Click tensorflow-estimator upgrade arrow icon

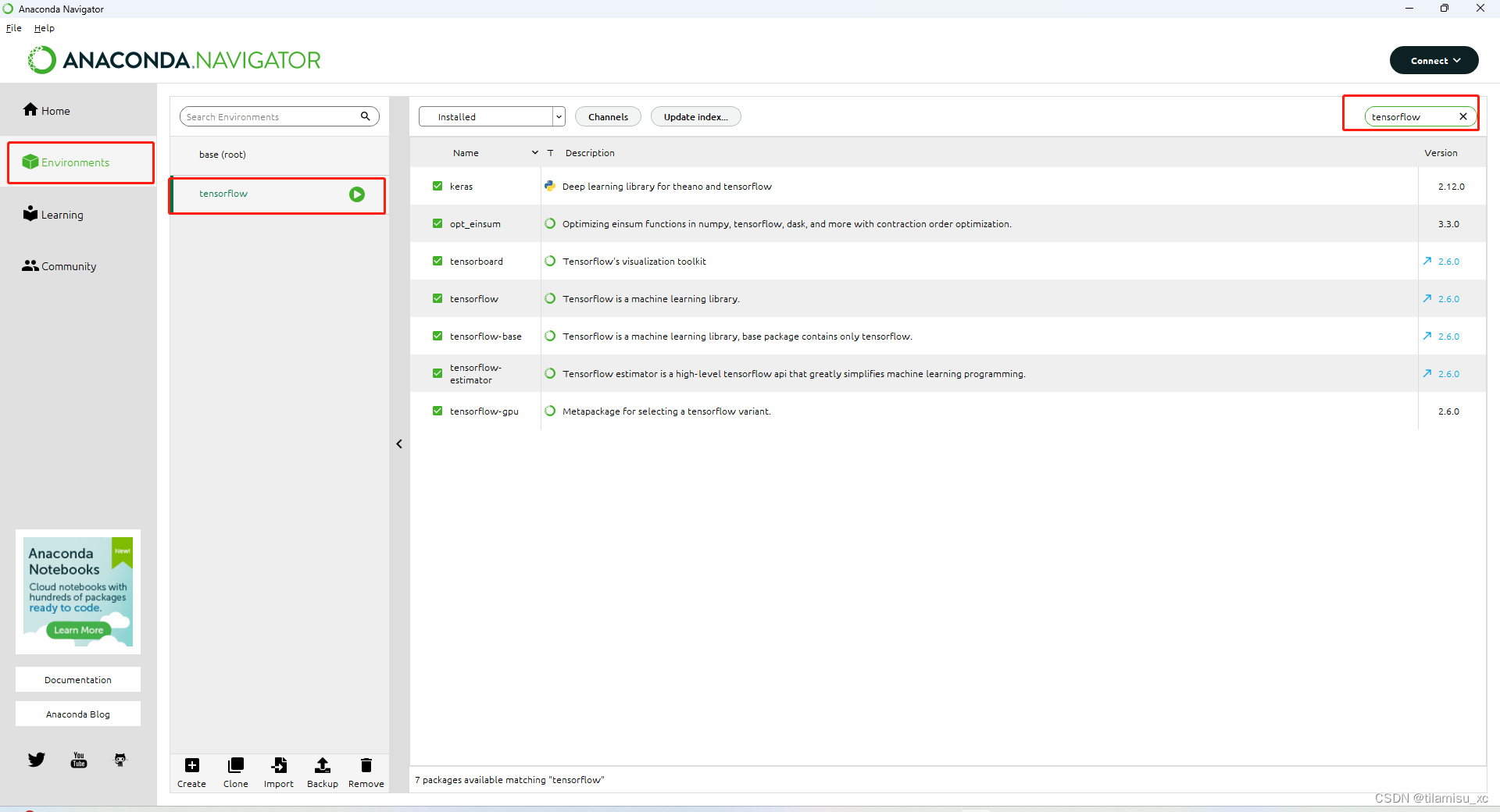coord(1427,373)
